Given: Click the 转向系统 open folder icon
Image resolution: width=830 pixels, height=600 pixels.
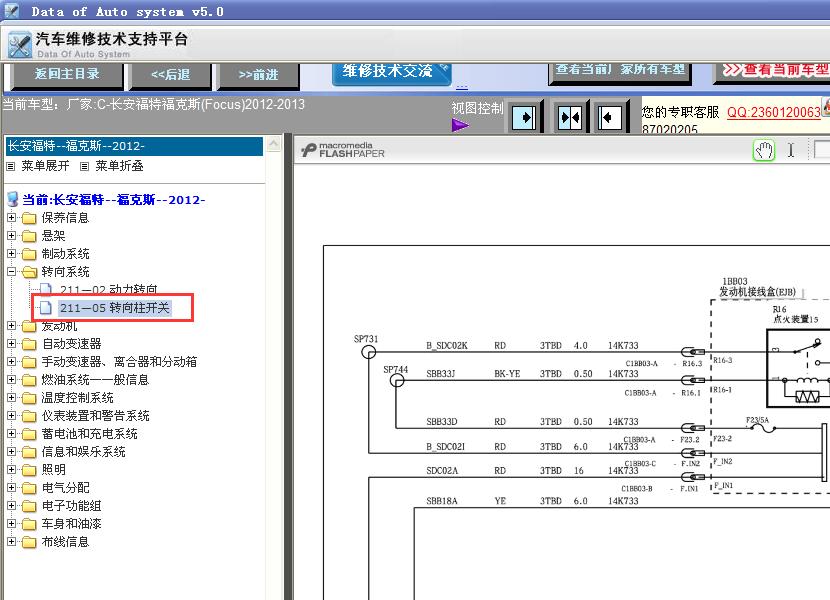Looking at the screenshot, I should click(x=29, y=272).
